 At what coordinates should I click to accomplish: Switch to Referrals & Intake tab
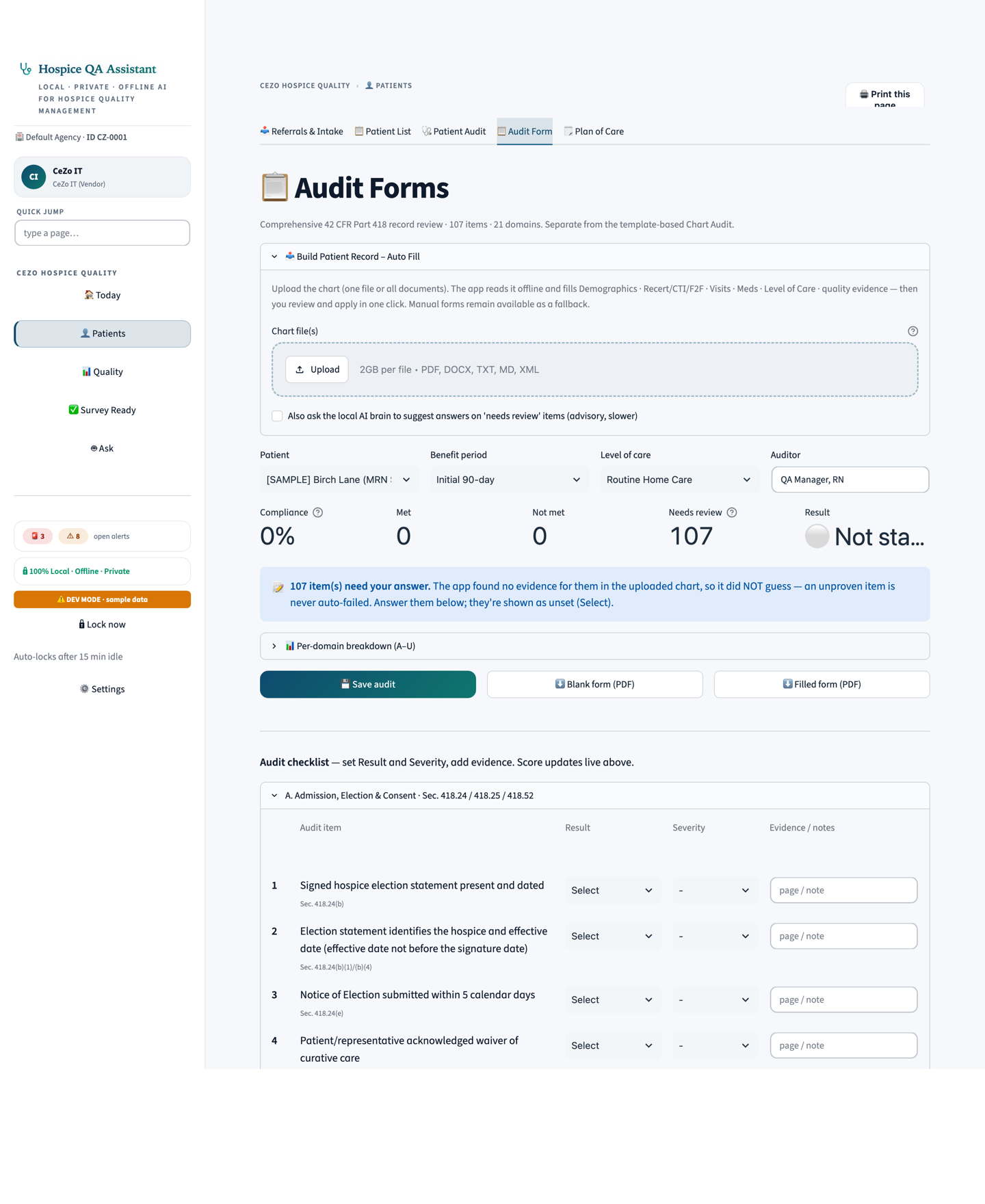coord(302,131)
